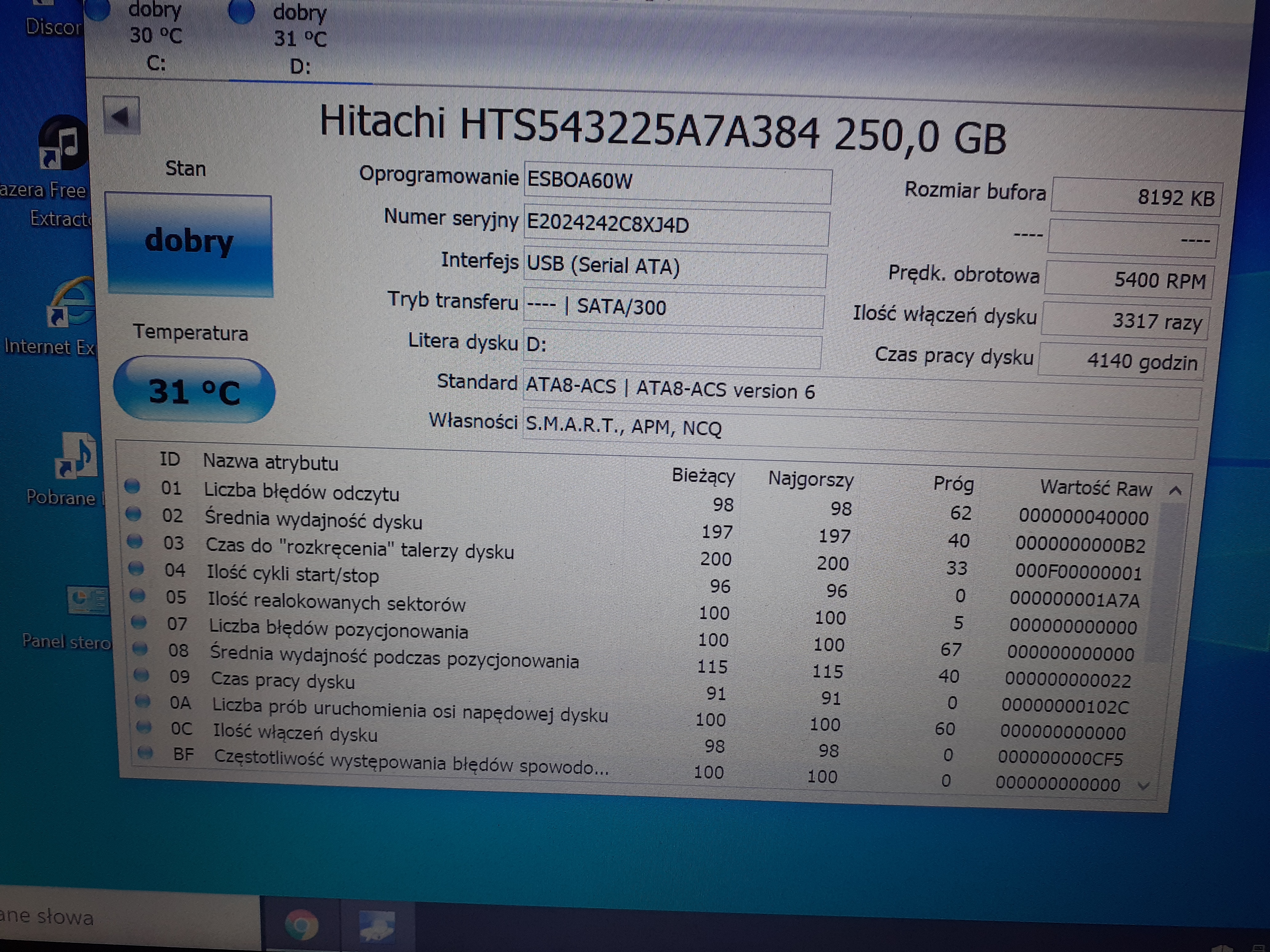1270x952 pixels.
Task: Click status dot of attribute 04 row
Action: (136, 568)
